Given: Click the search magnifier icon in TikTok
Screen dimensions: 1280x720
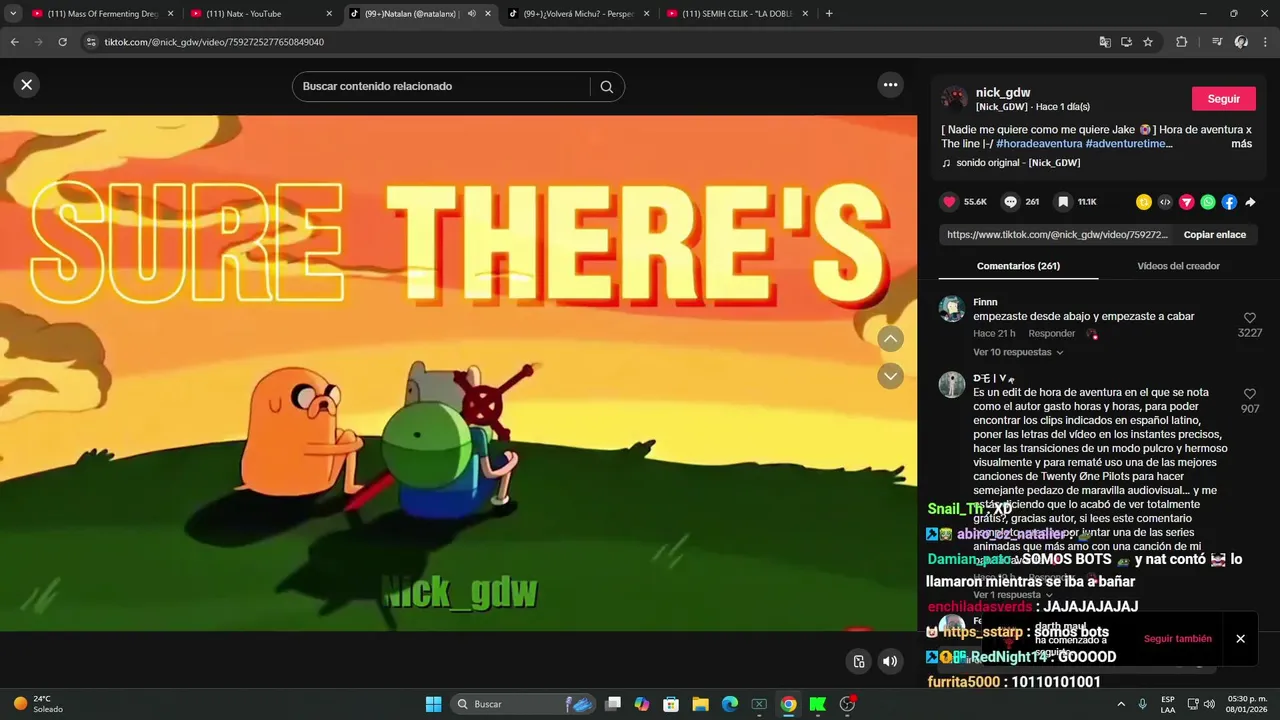Looking at the screenshot, I should tap(606, 86).
